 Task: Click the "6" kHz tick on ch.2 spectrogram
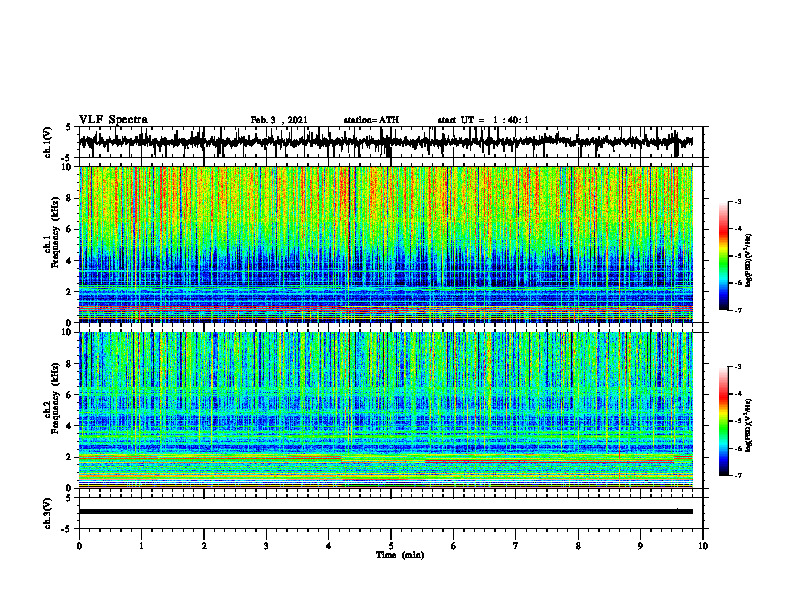(x=69, y=395)
